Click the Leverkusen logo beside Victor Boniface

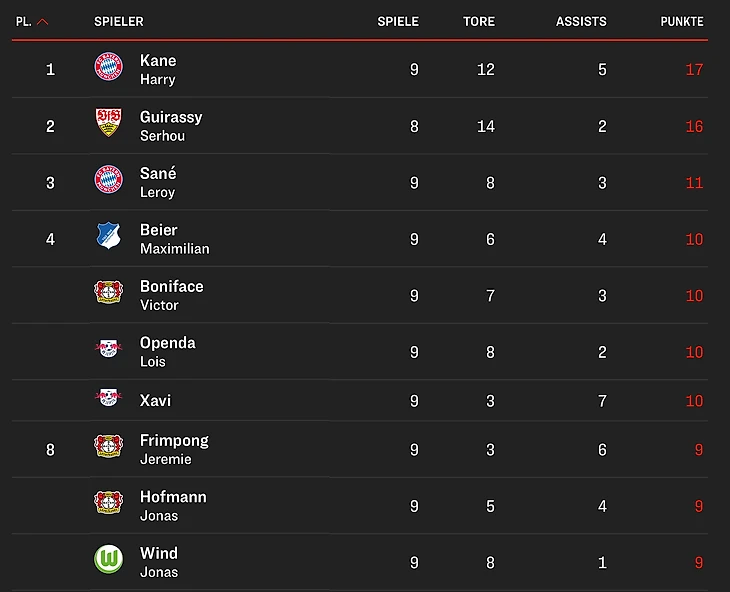[x=108, y=293]
